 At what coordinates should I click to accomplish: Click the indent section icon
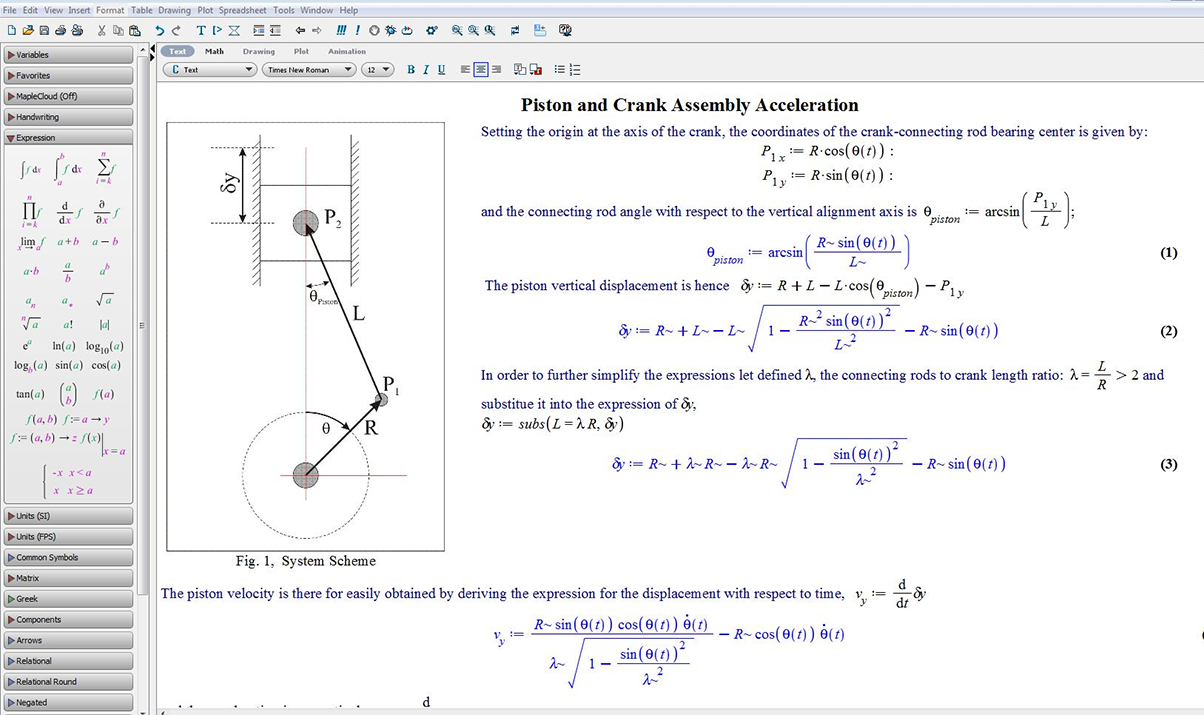[x=259, y=31]
